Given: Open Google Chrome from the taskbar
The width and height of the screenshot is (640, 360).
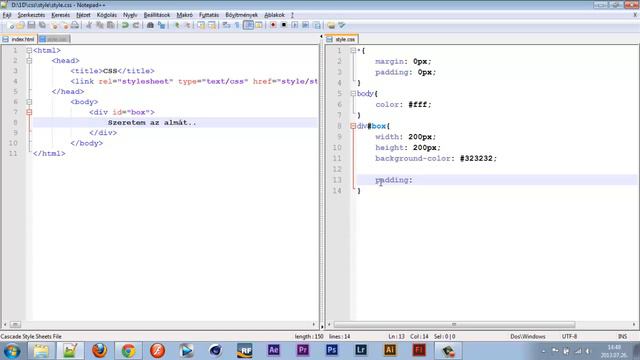Looking at the screenshot, I should 128,351.
